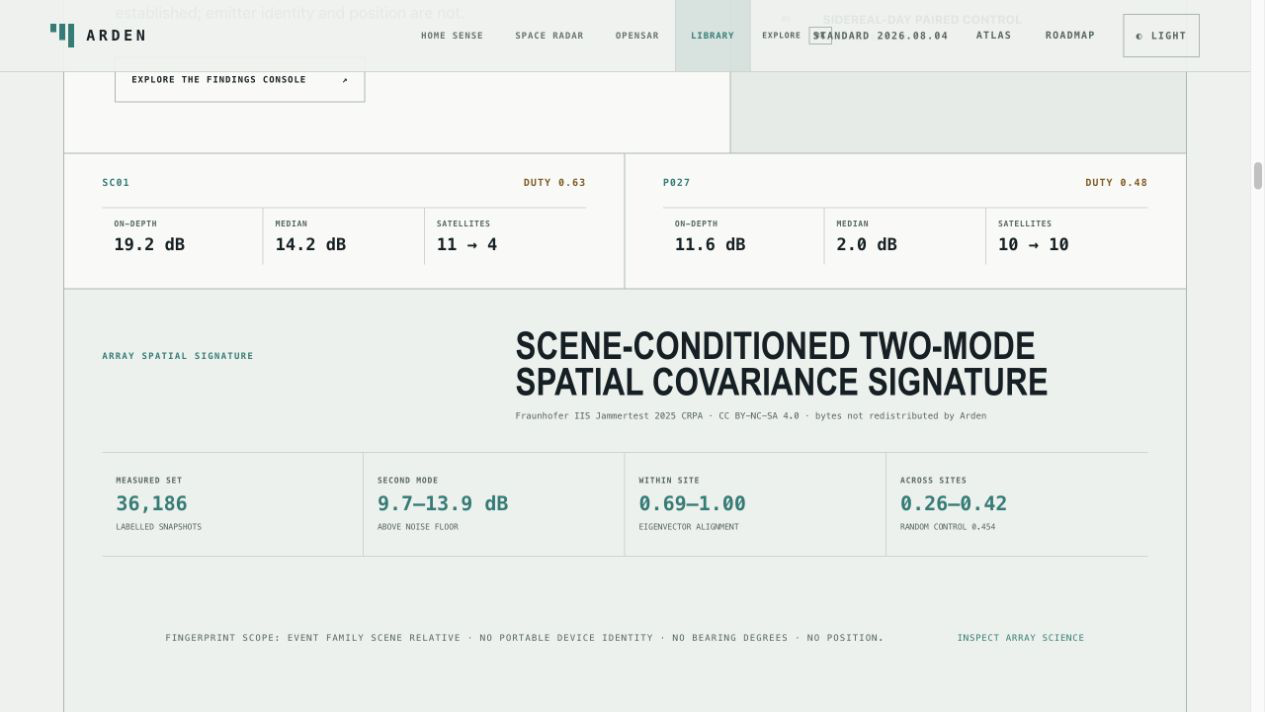Click arrow icon on Findings Console button
This screenshot has height=712, width=1265.
[x=345, y=80]
